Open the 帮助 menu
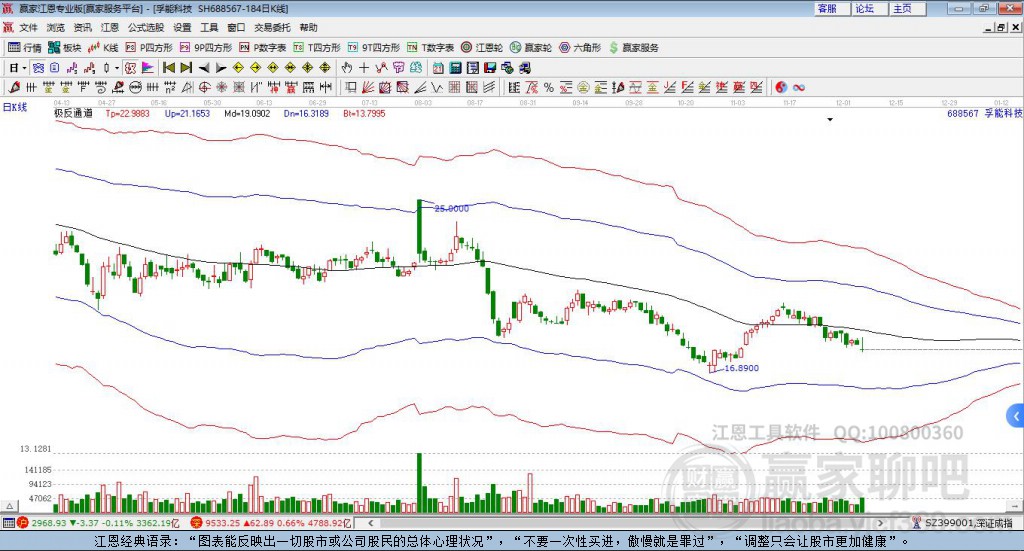 point(308,27)
